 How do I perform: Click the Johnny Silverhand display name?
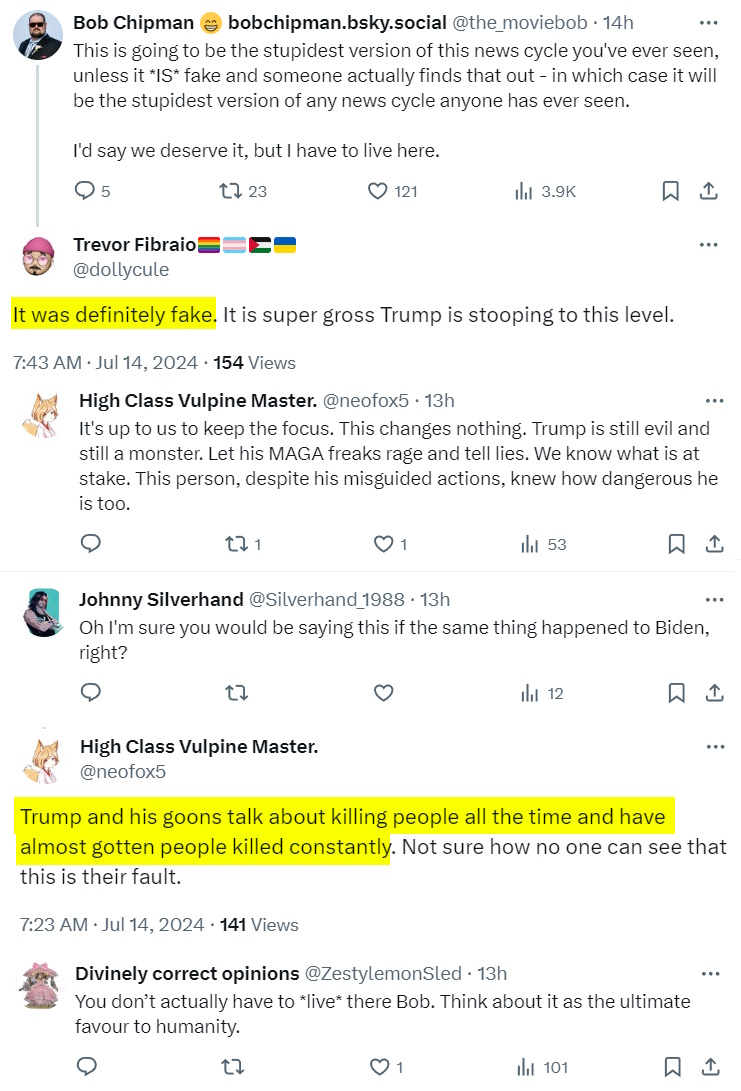click(161, 600)
